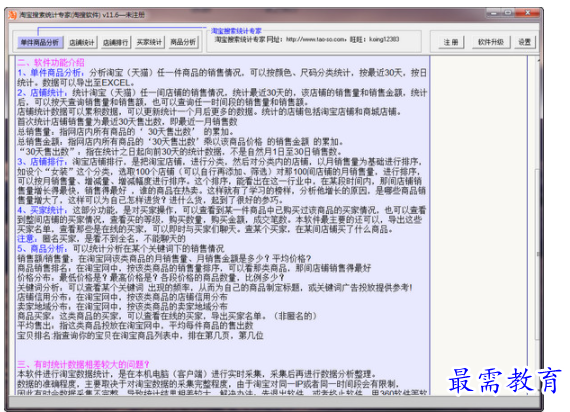Click the text 3、店铺排行
Image resolution: width=570 pixels, height=412 pixels.
[x=42, y=161]
